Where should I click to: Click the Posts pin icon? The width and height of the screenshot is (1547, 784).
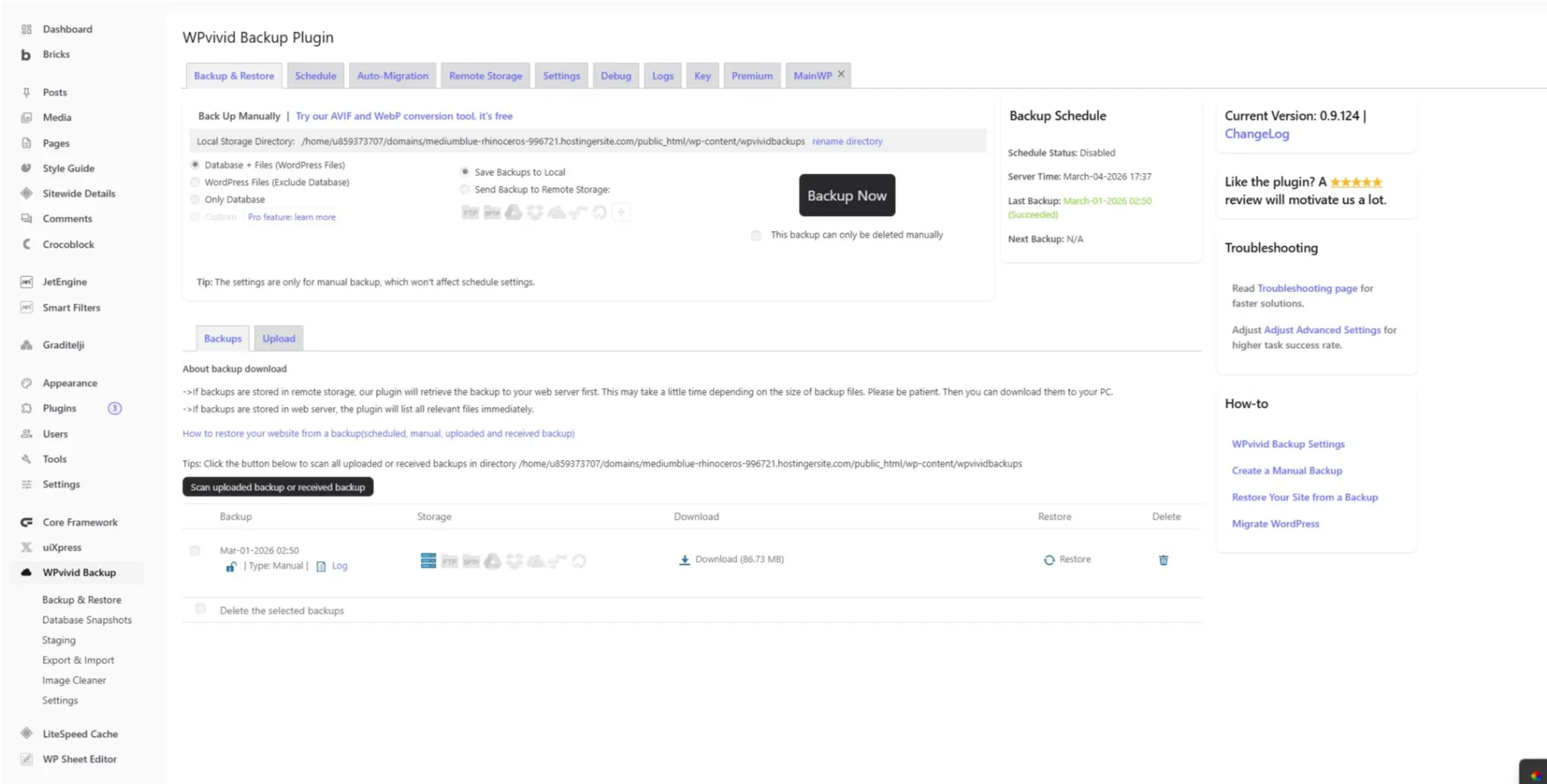(x=26, y=92)
